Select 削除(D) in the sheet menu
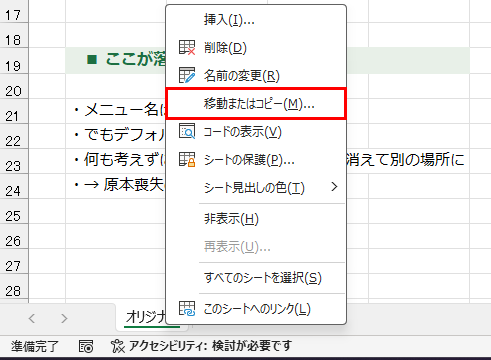 (x=256, y=48)
